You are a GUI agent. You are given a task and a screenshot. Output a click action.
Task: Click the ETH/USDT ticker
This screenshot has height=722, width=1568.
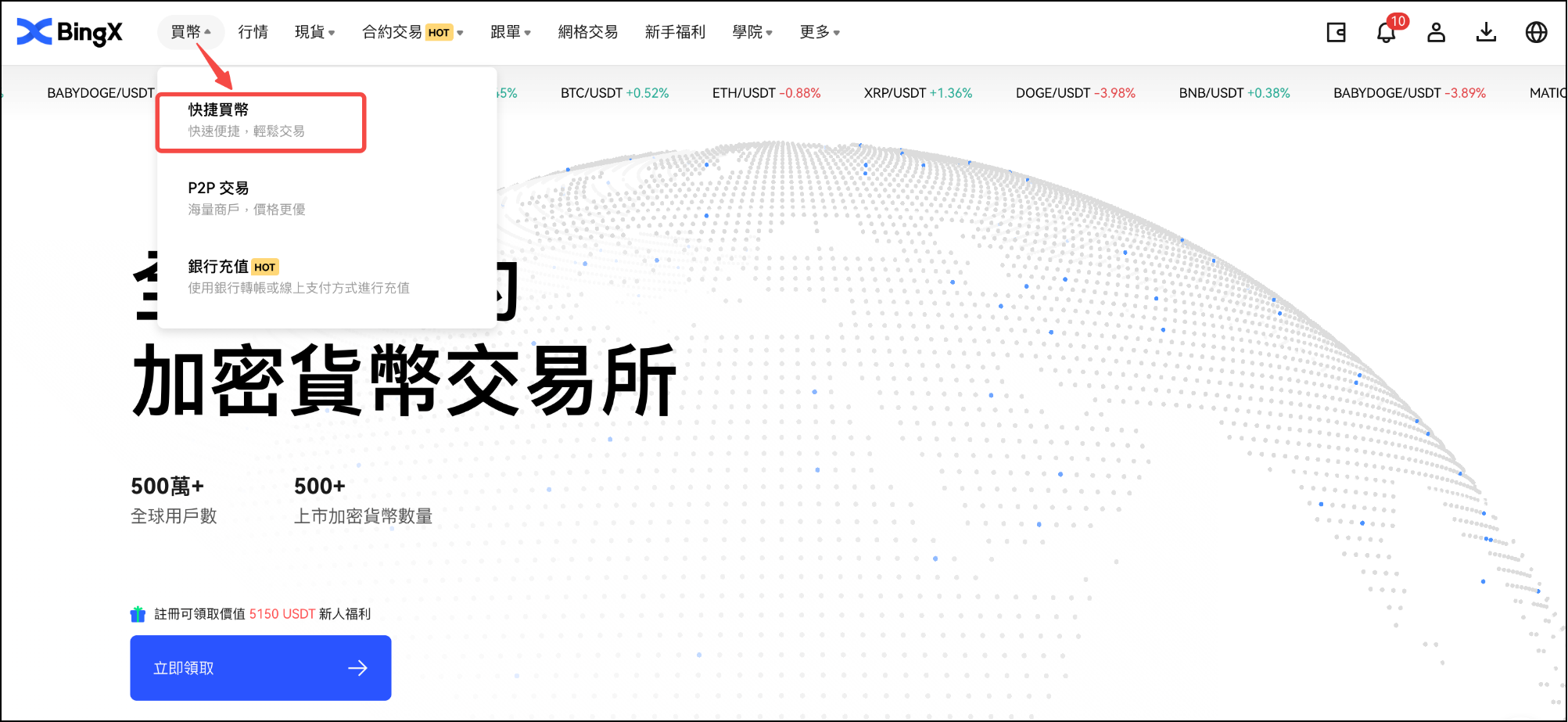tap(766, 93)
